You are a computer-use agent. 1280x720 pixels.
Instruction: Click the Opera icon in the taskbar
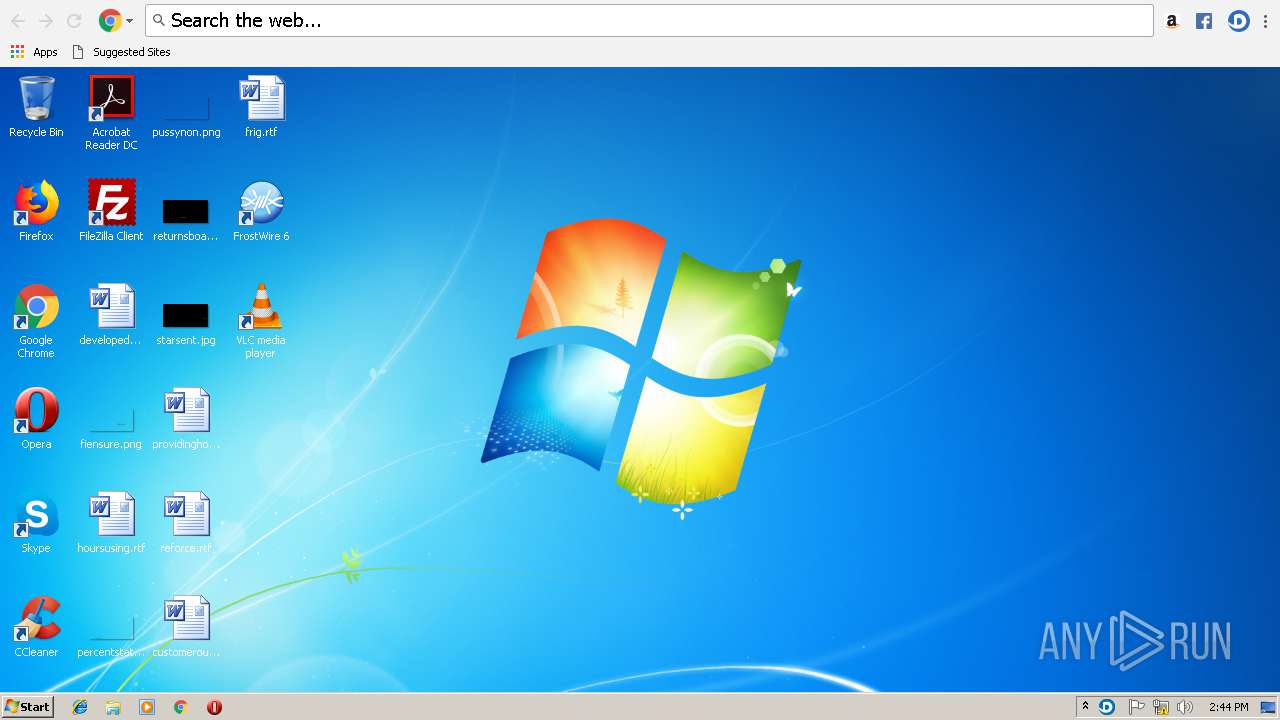pyautogui.click(x=214, y=707)
